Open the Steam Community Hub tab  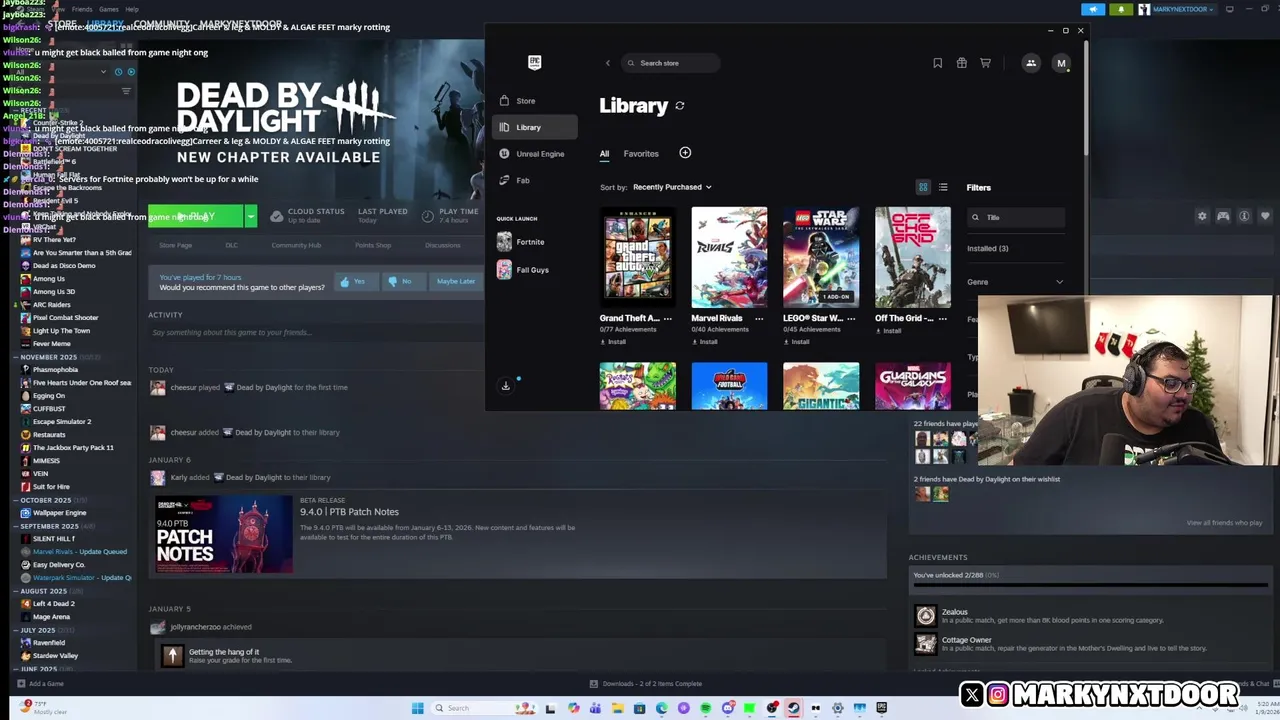(296, 245)
